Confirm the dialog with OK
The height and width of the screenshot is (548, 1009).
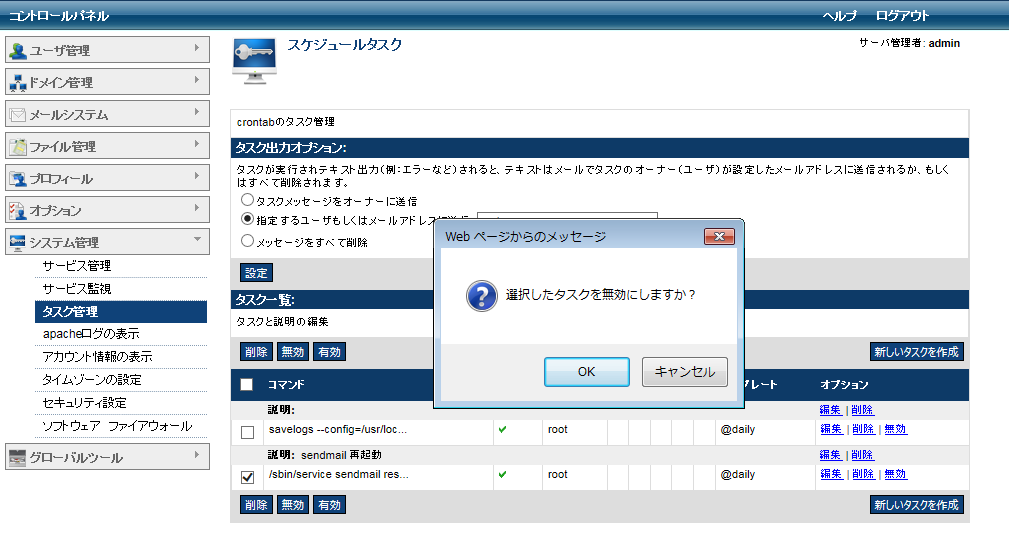586,372
